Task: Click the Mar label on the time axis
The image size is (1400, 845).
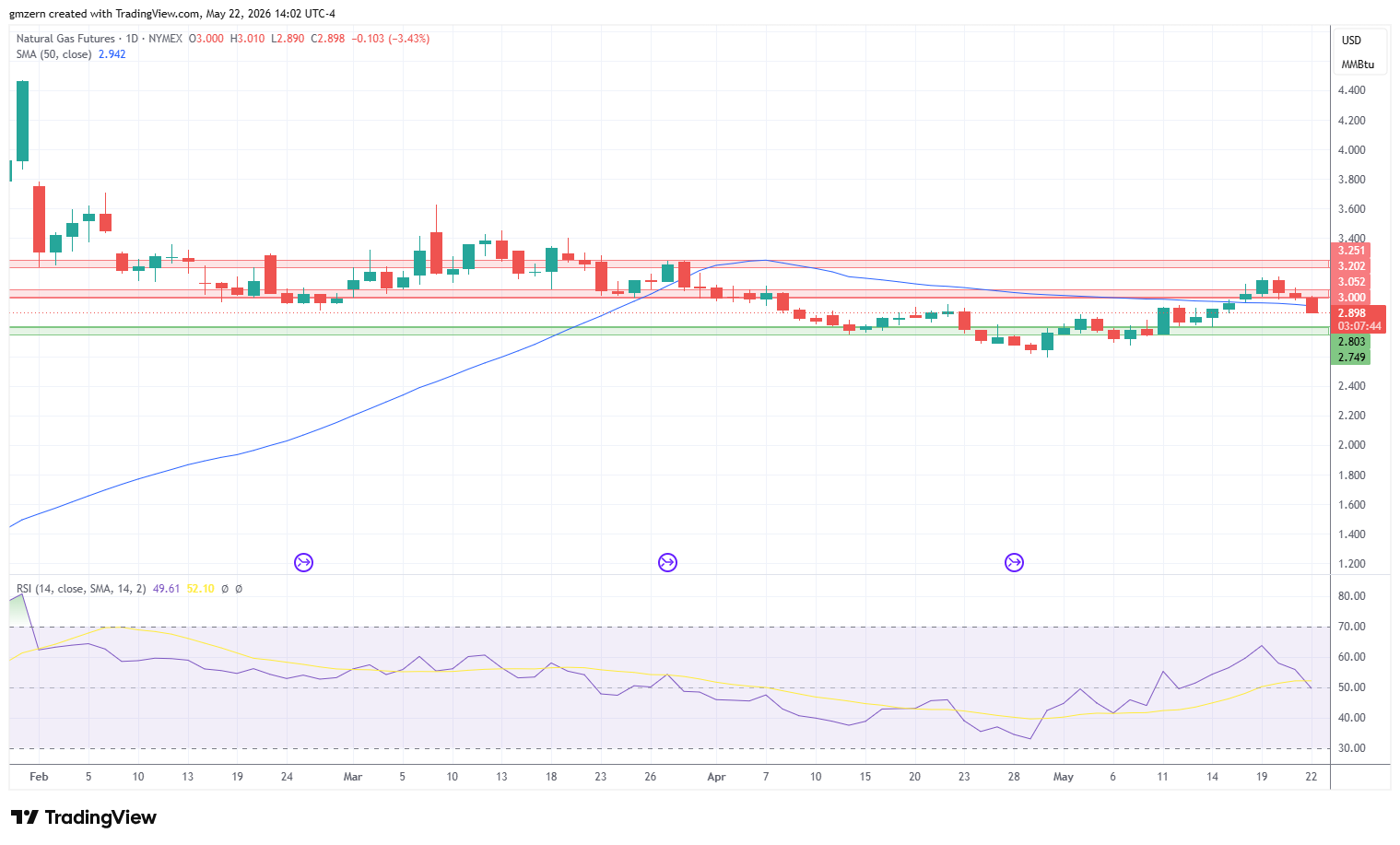Action: pos(353,777)
